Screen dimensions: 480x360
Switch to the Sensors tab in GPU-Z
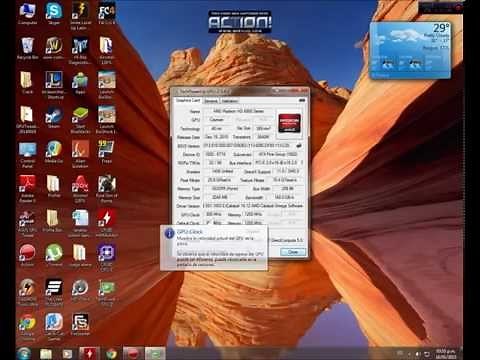211,101
